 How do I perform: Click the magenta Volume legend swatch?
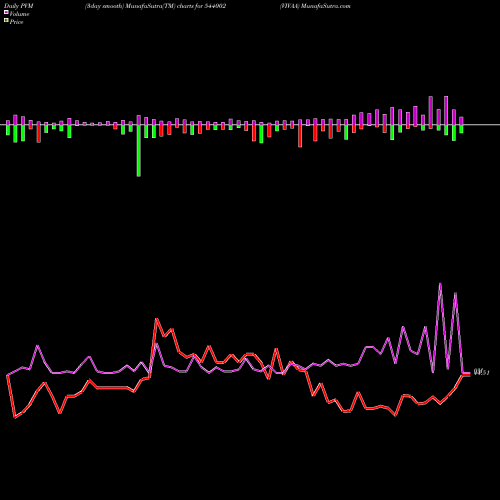(x=6, y=12)
